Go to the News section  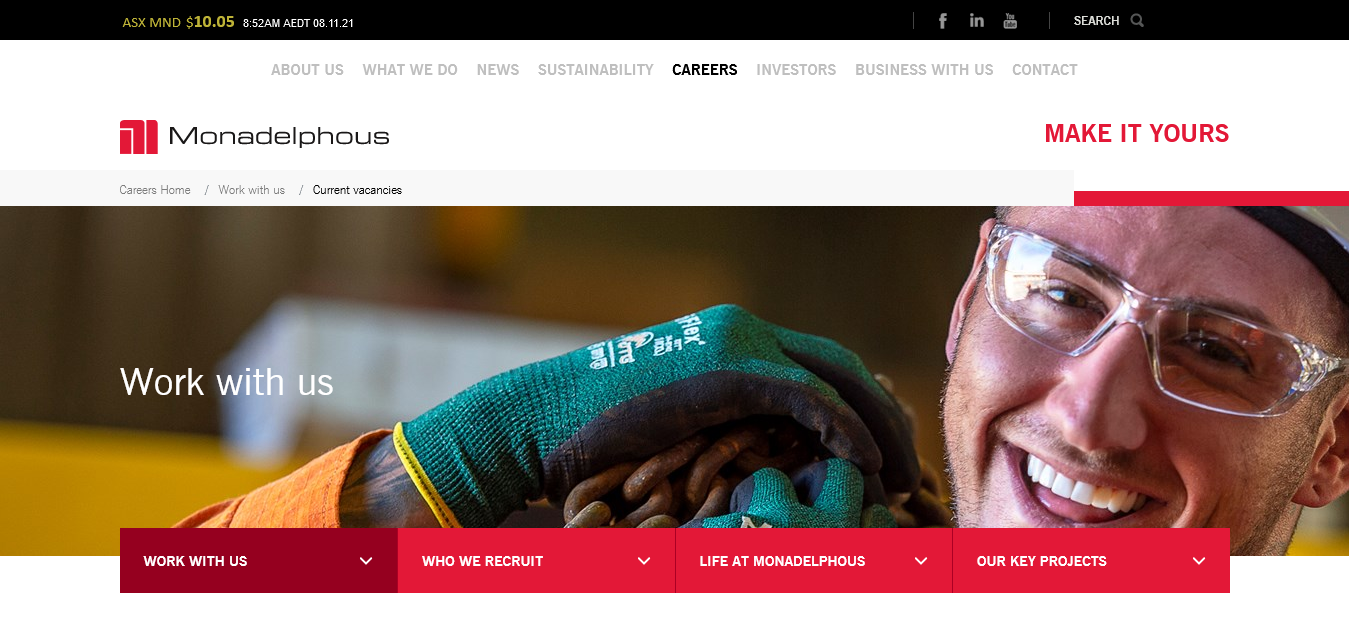point(498,70)
